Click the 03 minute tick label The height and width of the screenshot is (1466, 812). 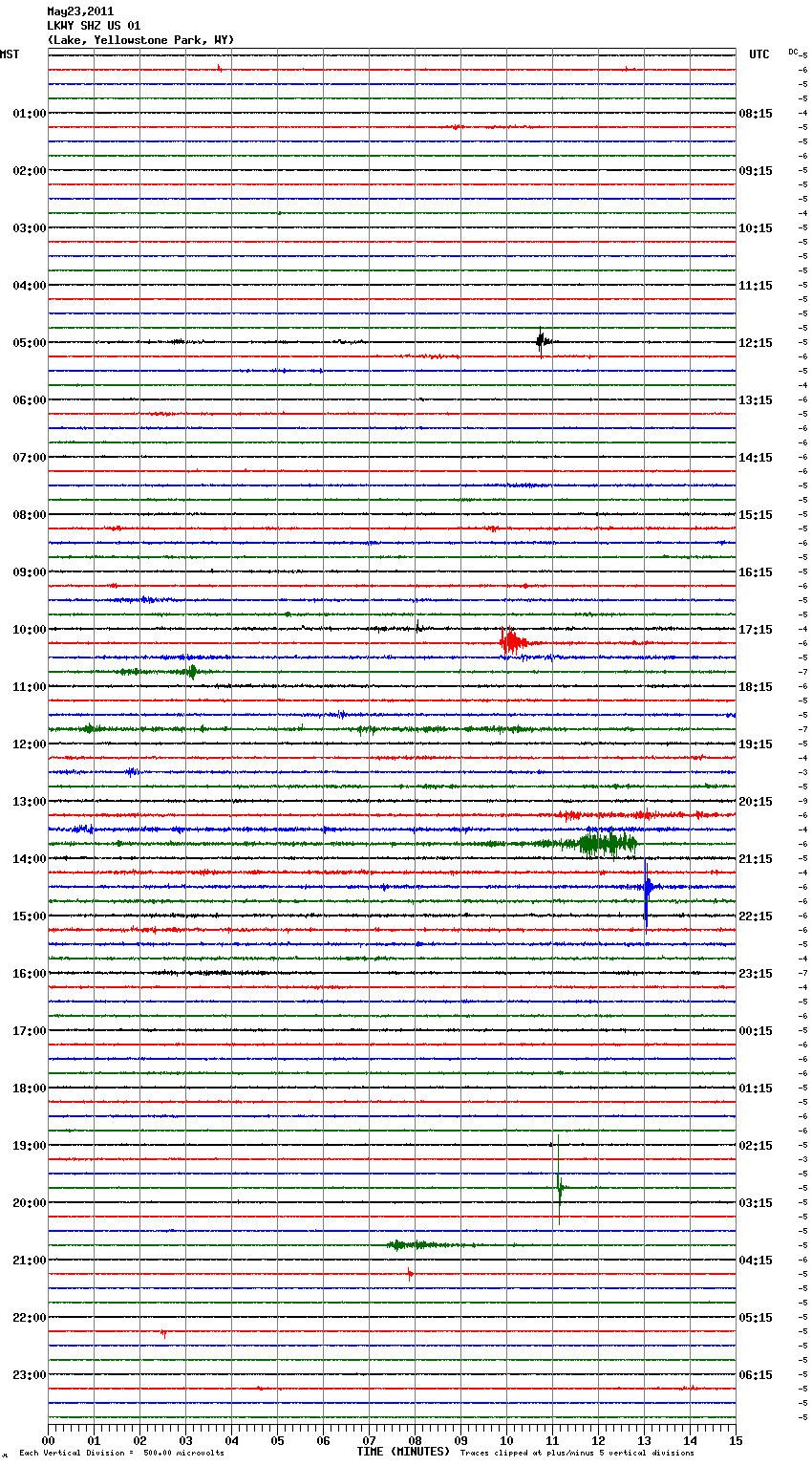tap(186, 1441)
